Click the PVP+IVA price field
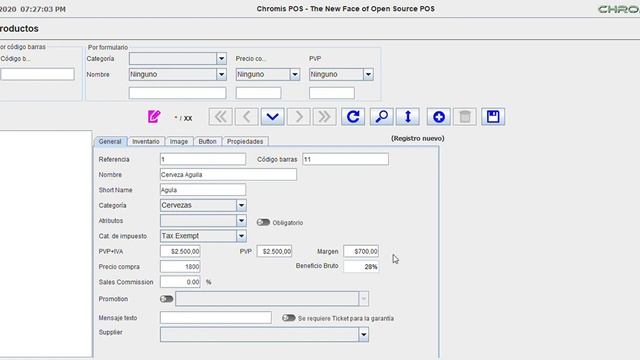The width and height of the screenshot is (640, 360). tap(180, 251)
